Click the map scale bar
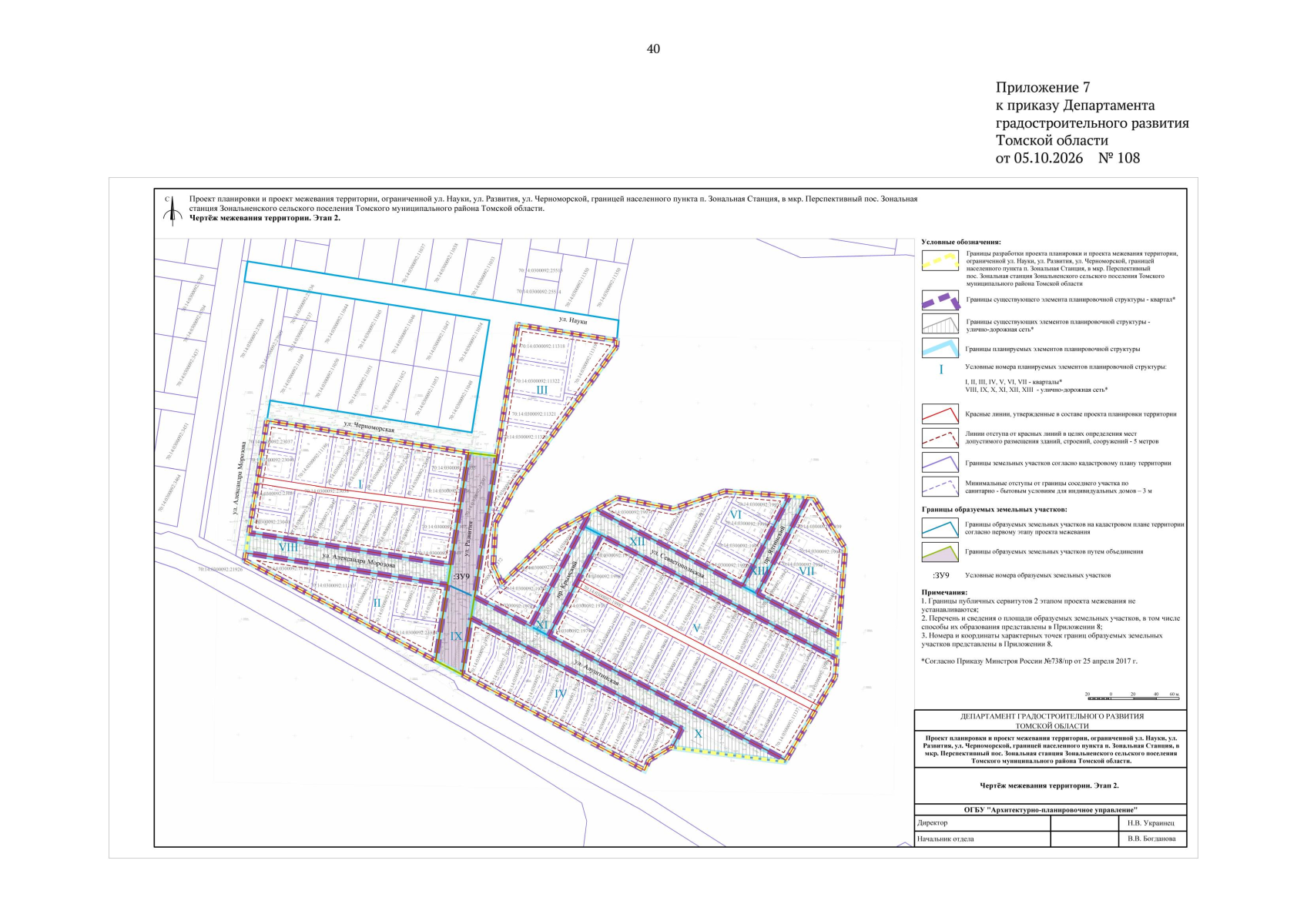The image size is (1307, 924). click(1131, 696)
